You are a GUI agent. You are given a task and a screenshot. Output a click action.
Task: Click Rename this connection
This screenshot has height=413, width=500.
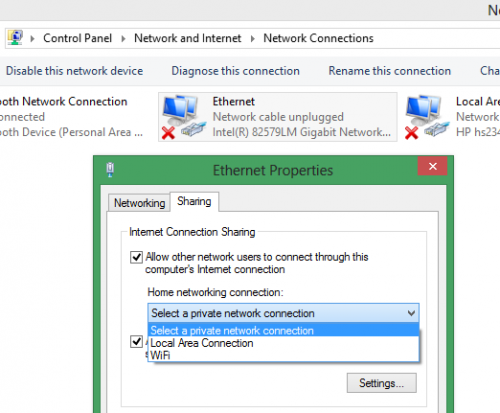point(390,71)
